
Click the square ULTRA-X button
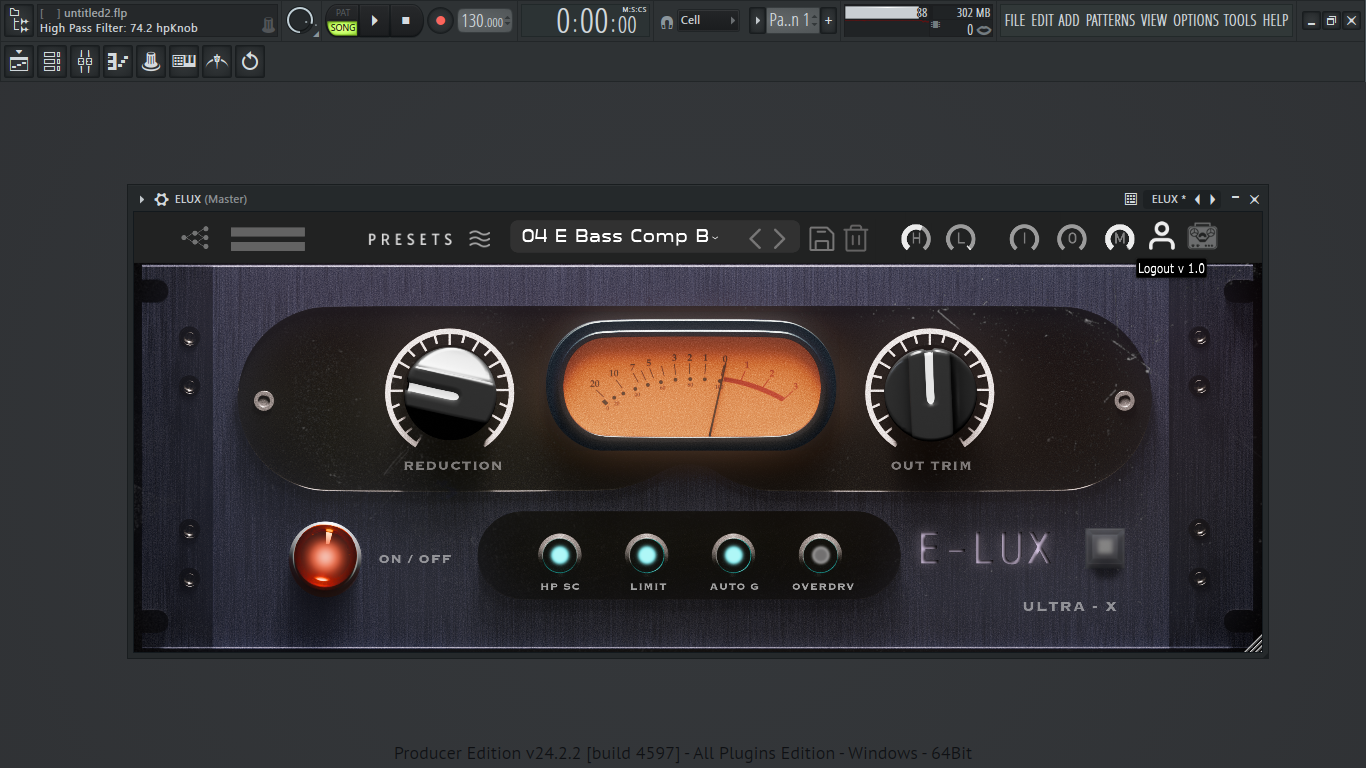tap(1105, 549)
